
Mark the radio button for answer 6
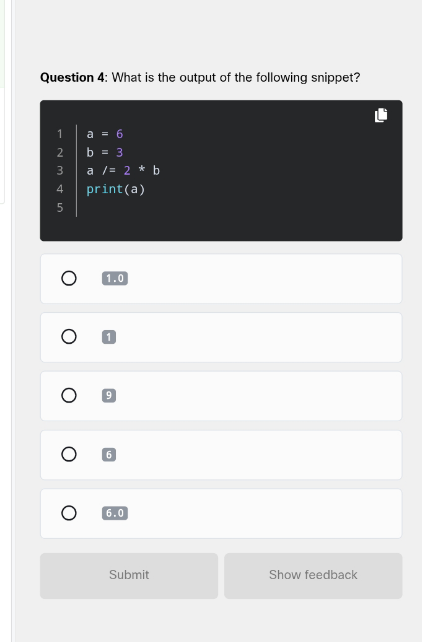(x=69, y=454)
